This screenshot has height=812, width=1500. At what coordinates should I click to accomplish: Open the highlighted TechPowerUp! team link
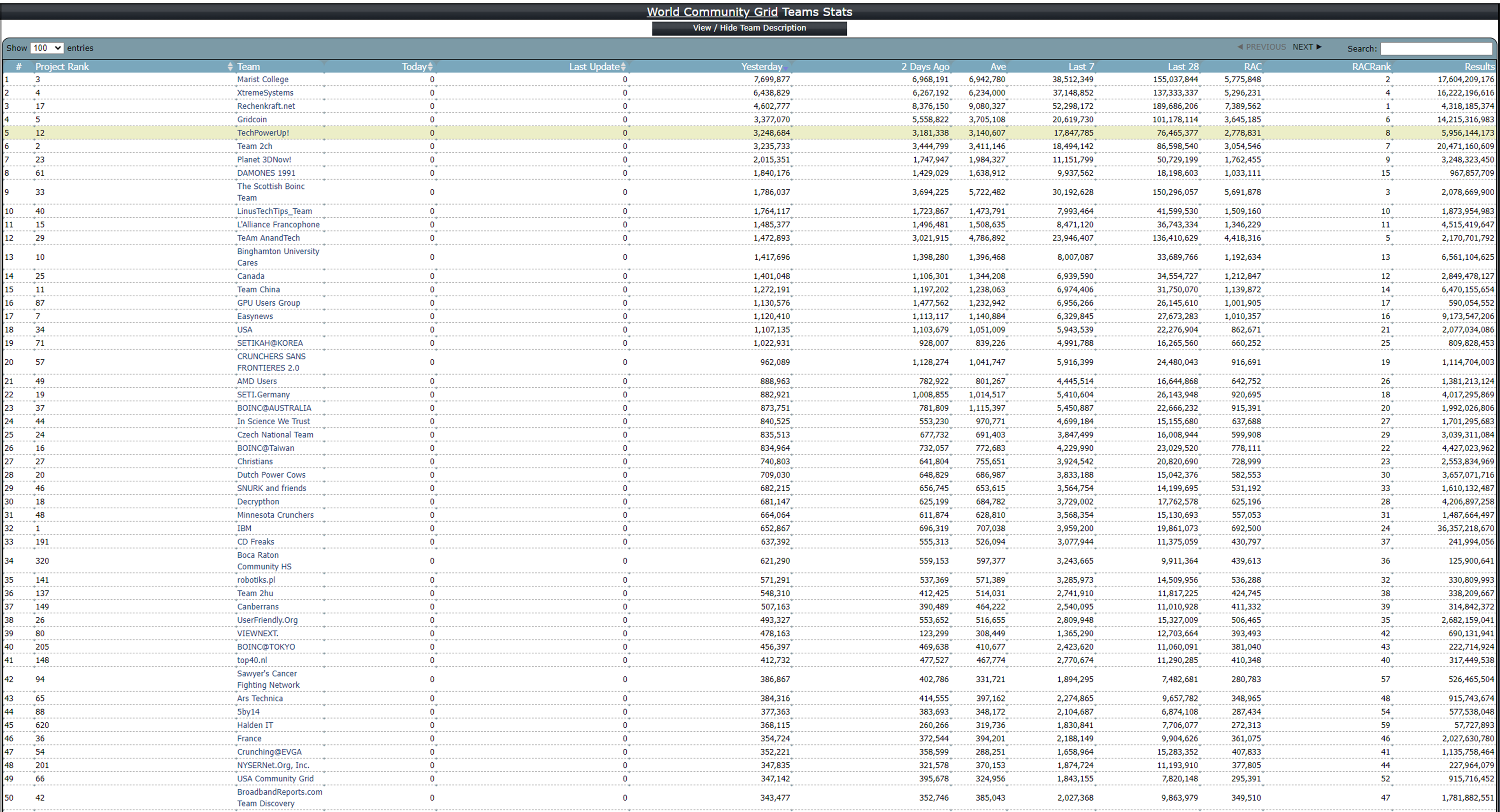(263, 133)
